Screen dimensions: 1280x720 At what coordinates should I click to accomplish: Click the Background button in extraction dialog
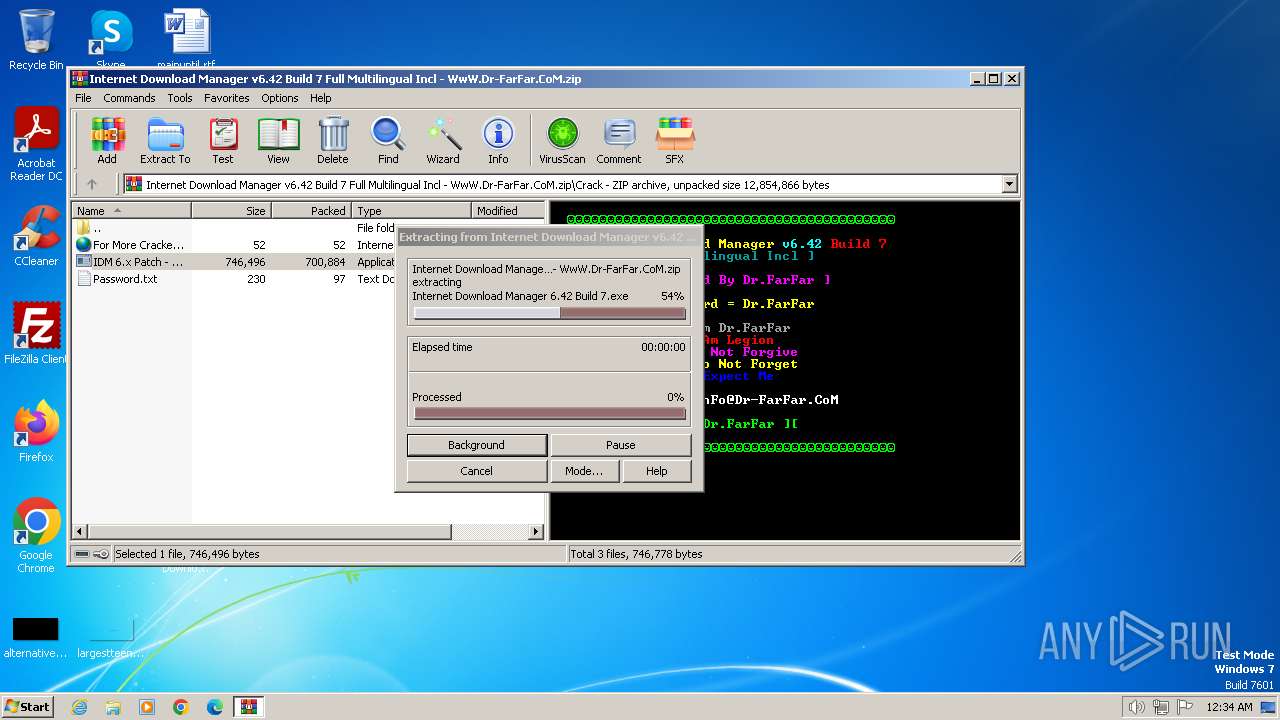[477, 445]
